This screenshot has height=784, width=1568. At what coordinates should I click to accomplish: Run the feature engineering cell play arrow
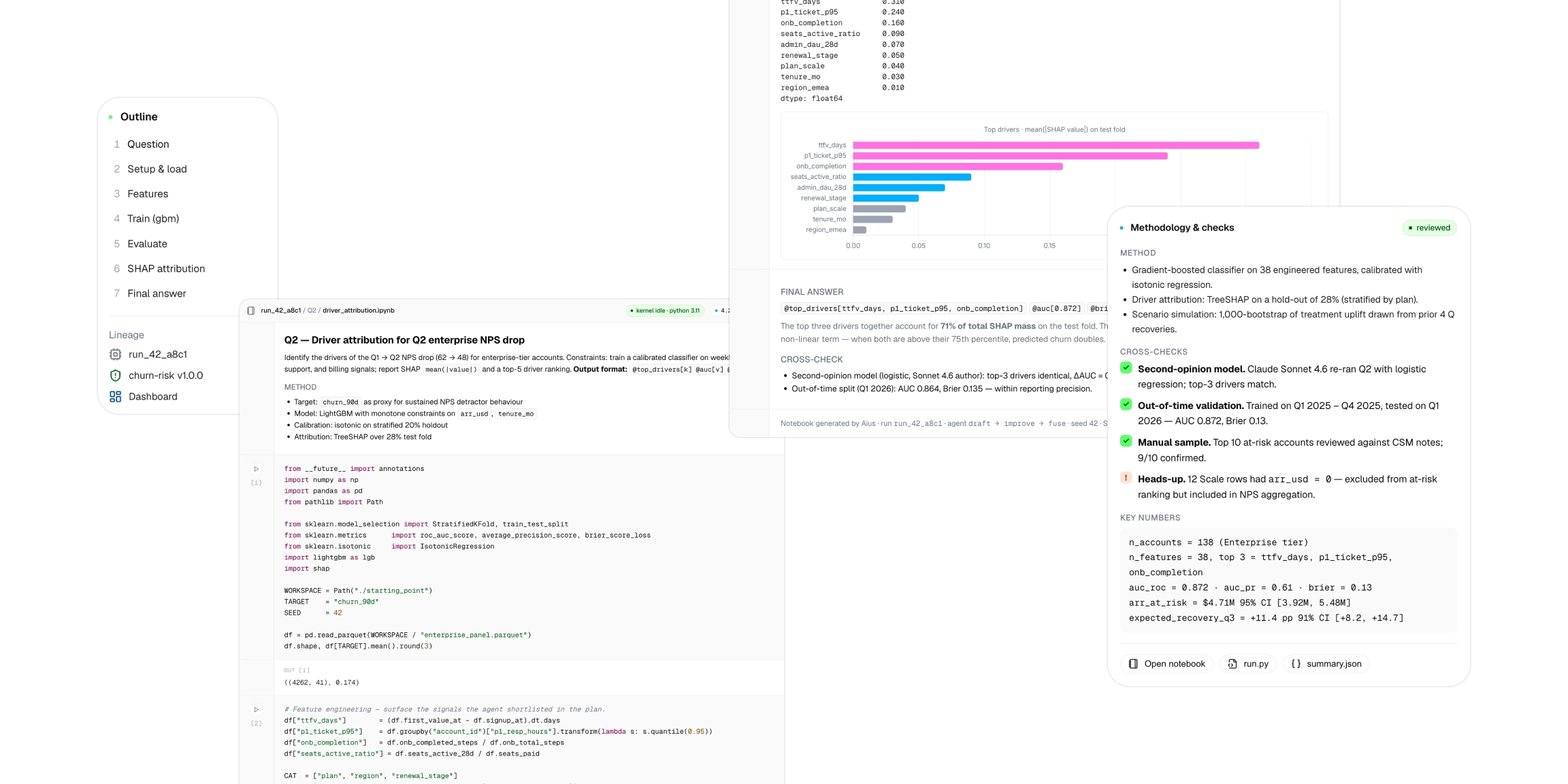tap(257, 709)
